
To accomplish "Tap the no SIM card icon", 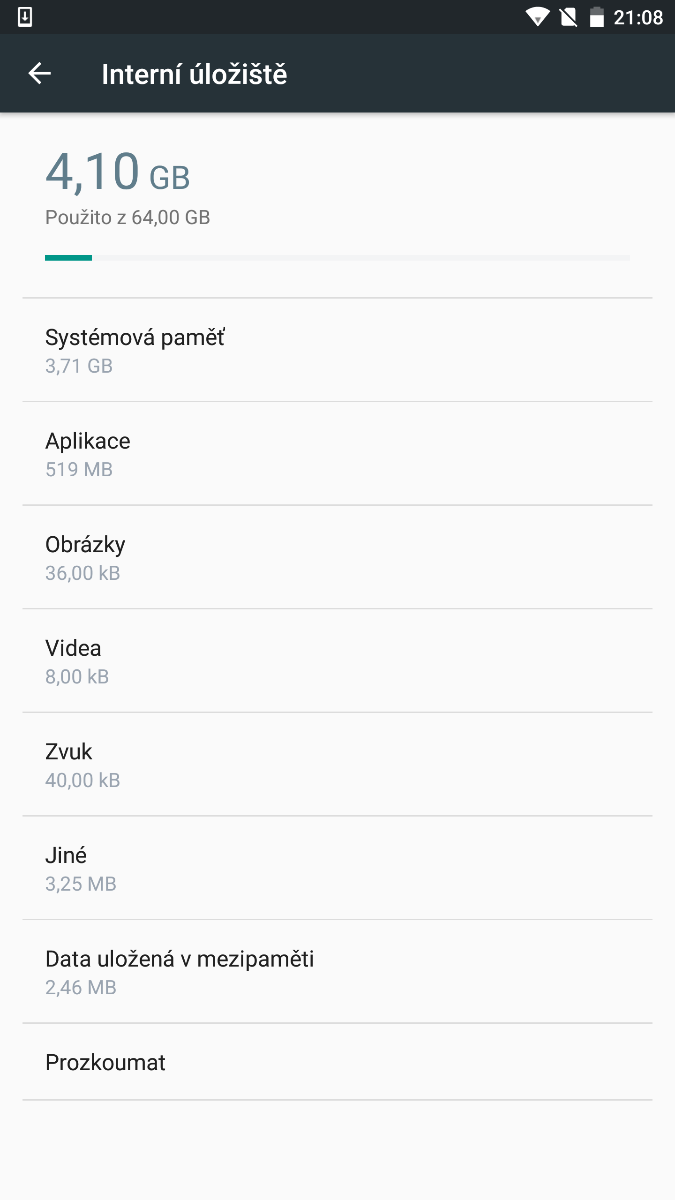I will (x=568, y=17).
